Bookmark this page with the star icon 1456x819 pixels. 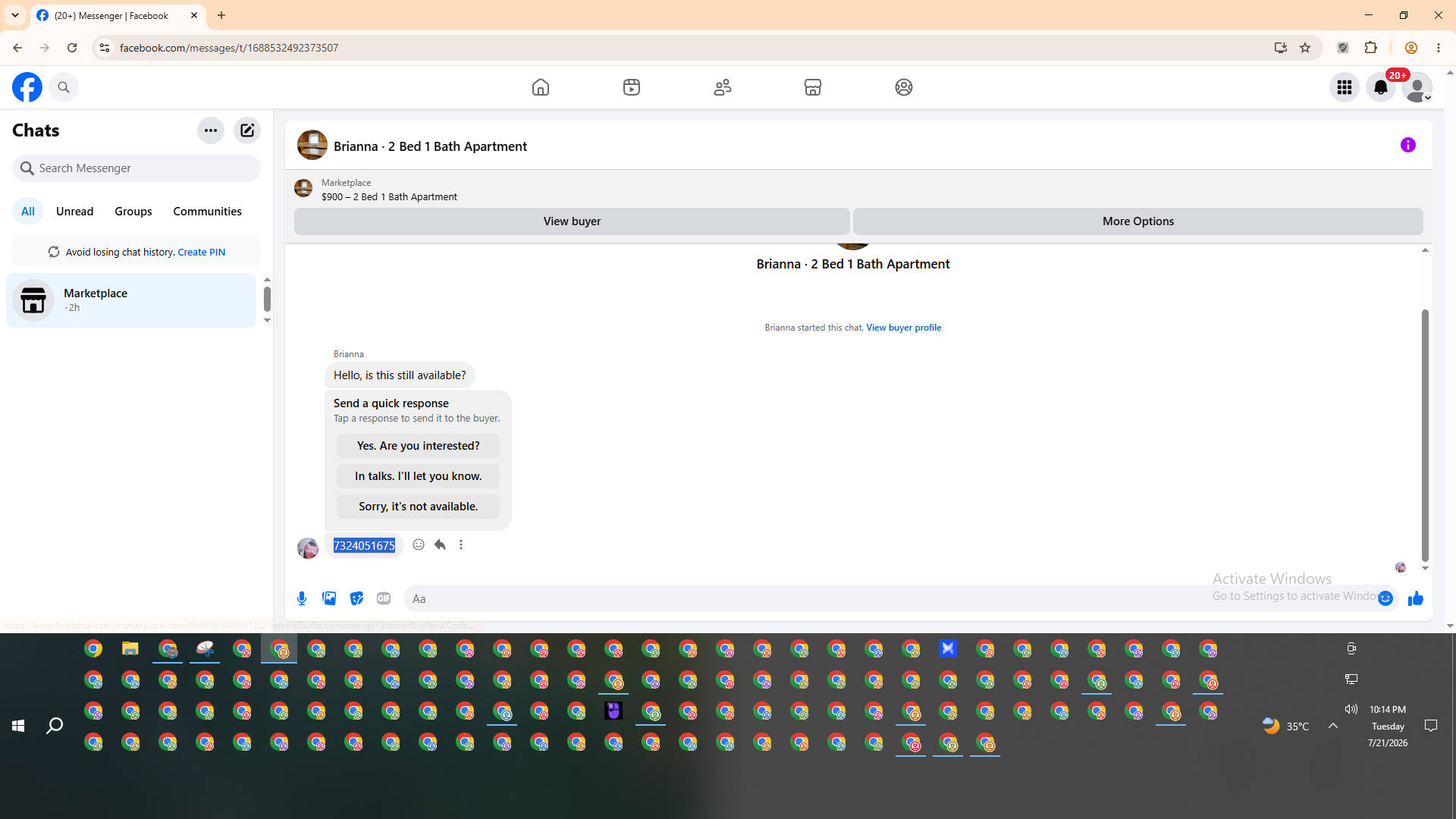coord(1305,48)
